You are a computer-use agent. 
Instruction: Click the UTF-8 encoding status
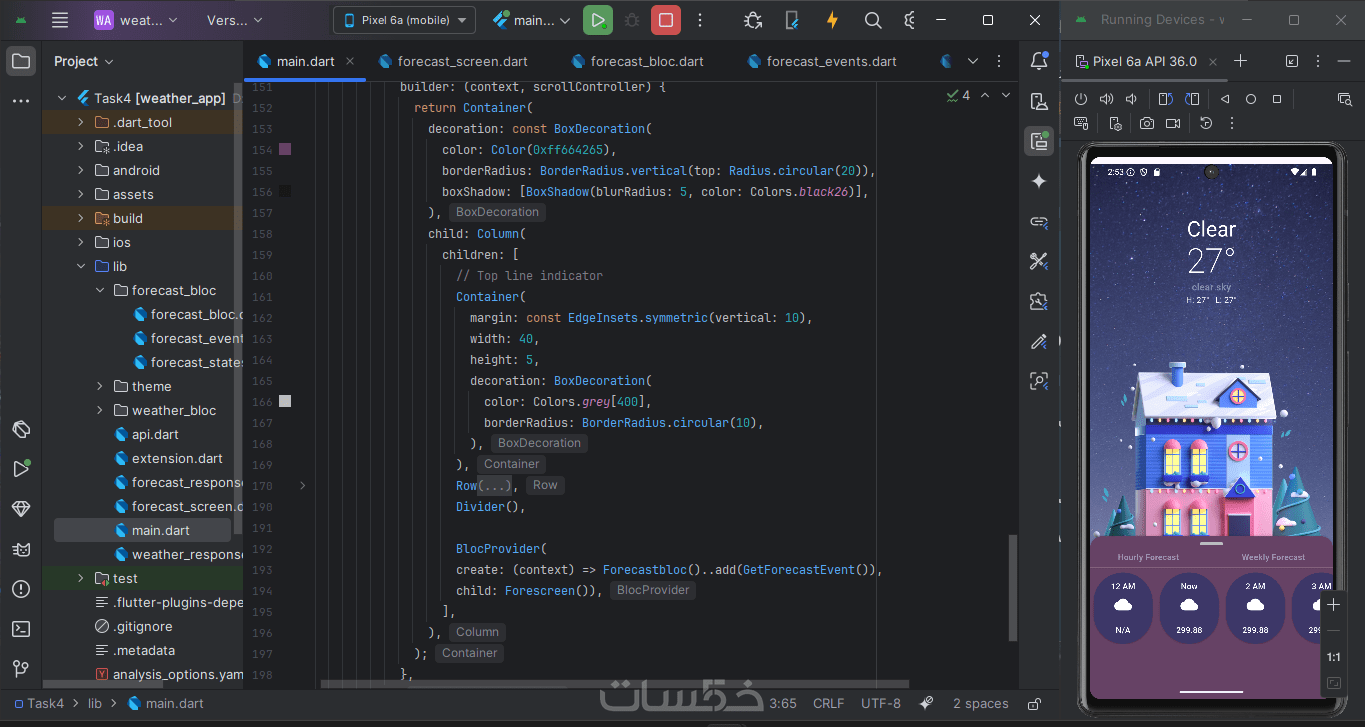[881, 703]
